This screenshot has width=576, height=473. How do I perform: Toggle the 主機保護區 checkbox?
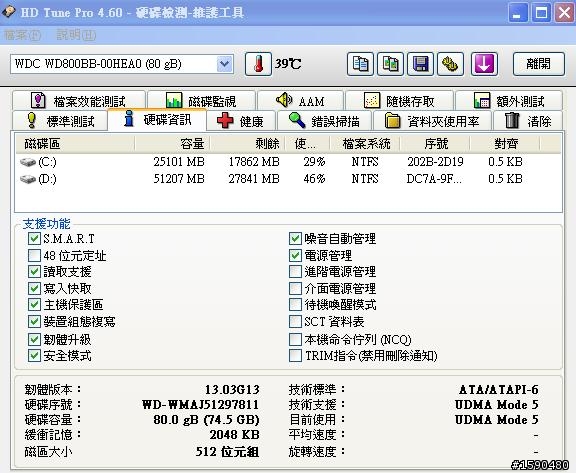click(34, 304)
